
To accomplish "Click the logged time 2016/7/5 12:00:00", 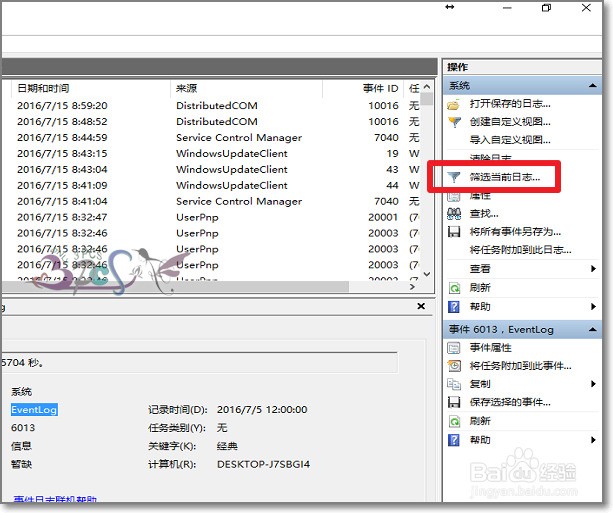I will [262, 410].
